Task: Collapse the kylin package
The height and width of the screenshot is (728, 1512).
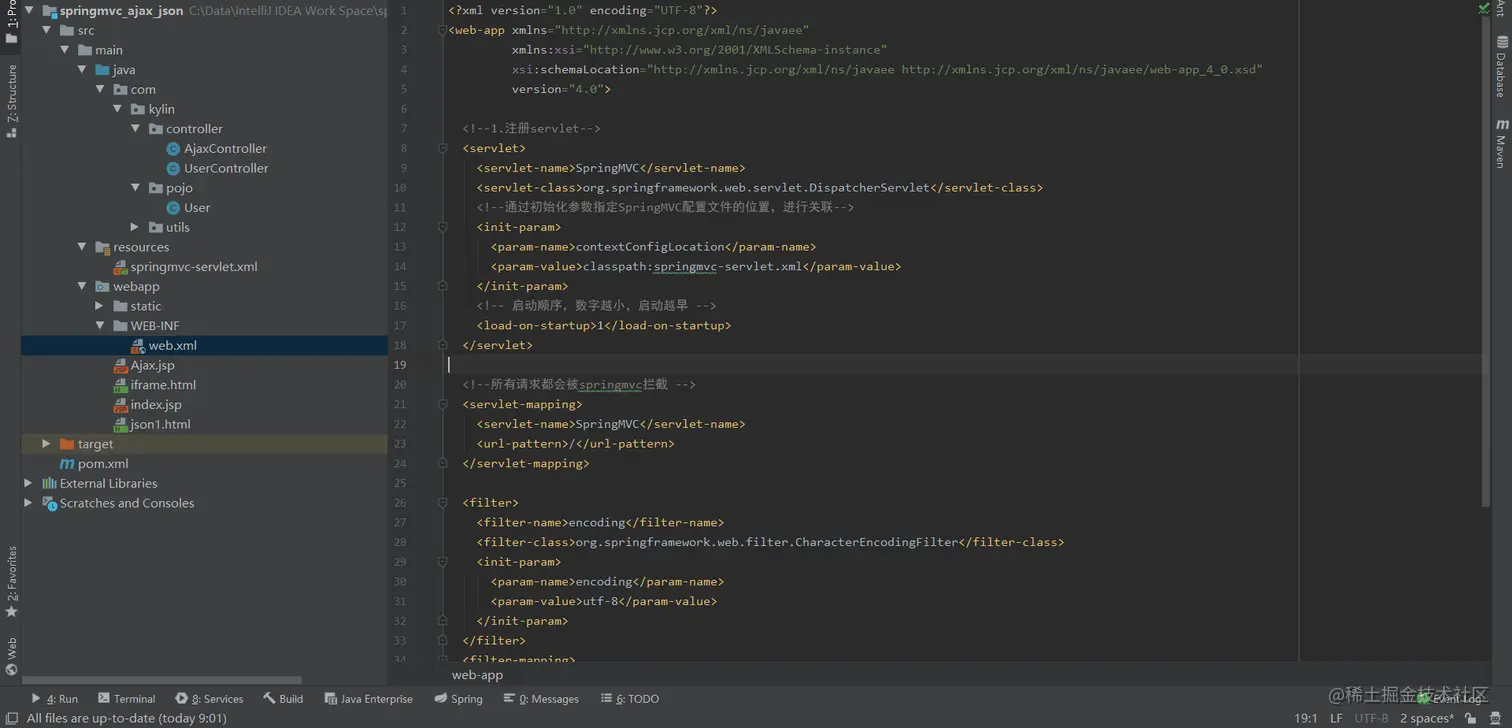Action: click(118, 109)
